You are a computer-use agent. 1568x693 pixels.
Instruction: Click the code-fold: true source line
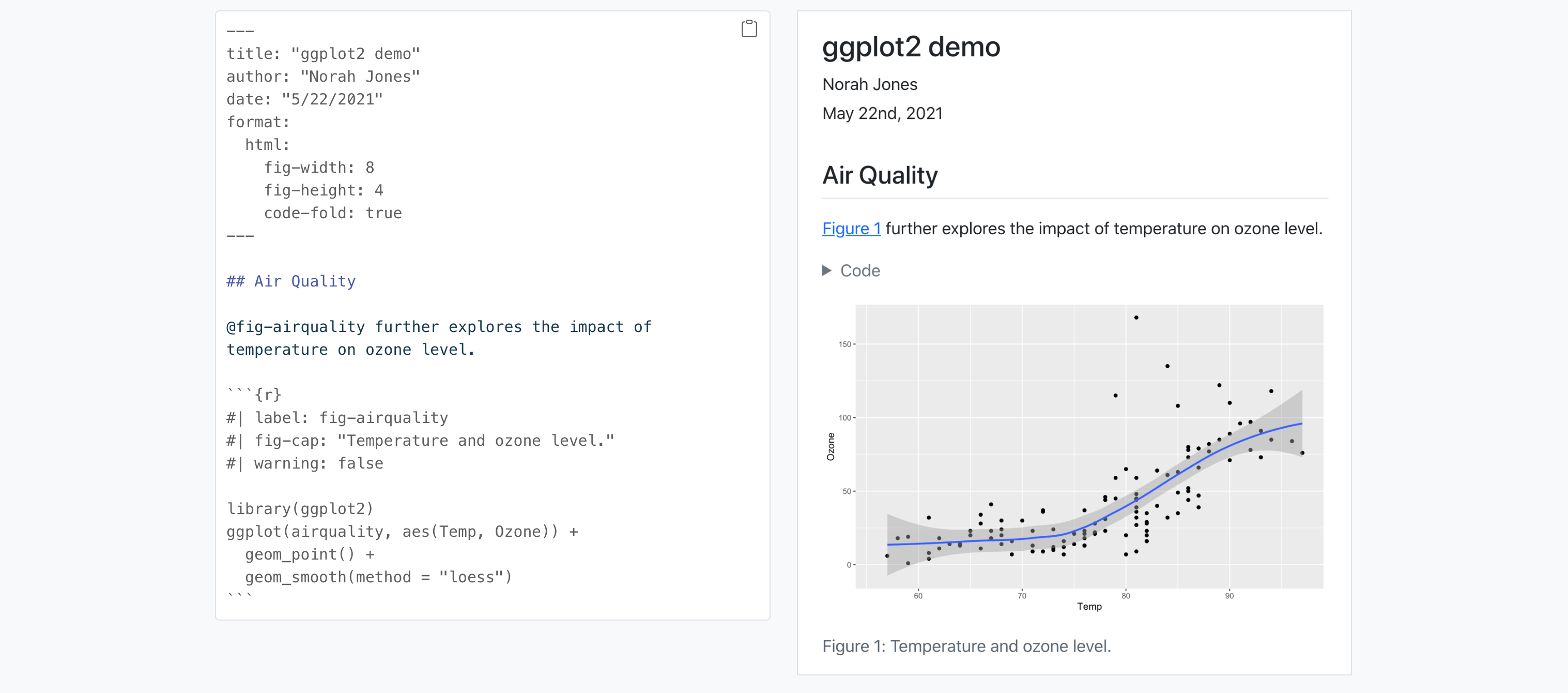(x=332, y=213)
